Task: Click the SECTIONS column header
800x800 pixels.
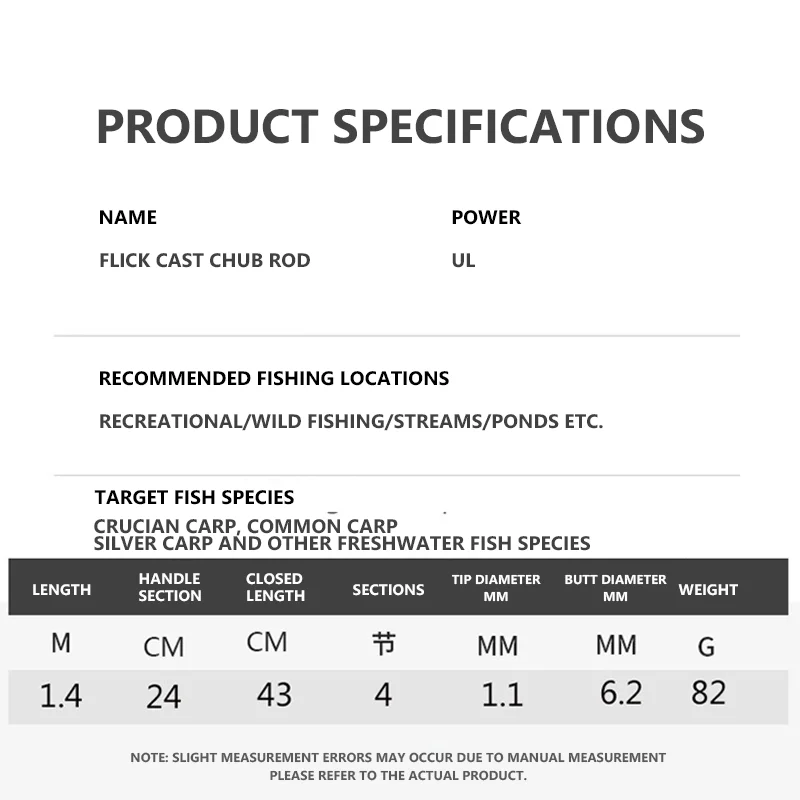Action: (388, 589)
